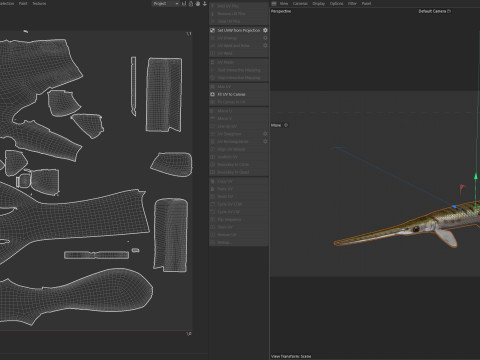The height and width of the screenshot is (360, 480).
Task: Click the Mirror V icon
Action: 213,119
